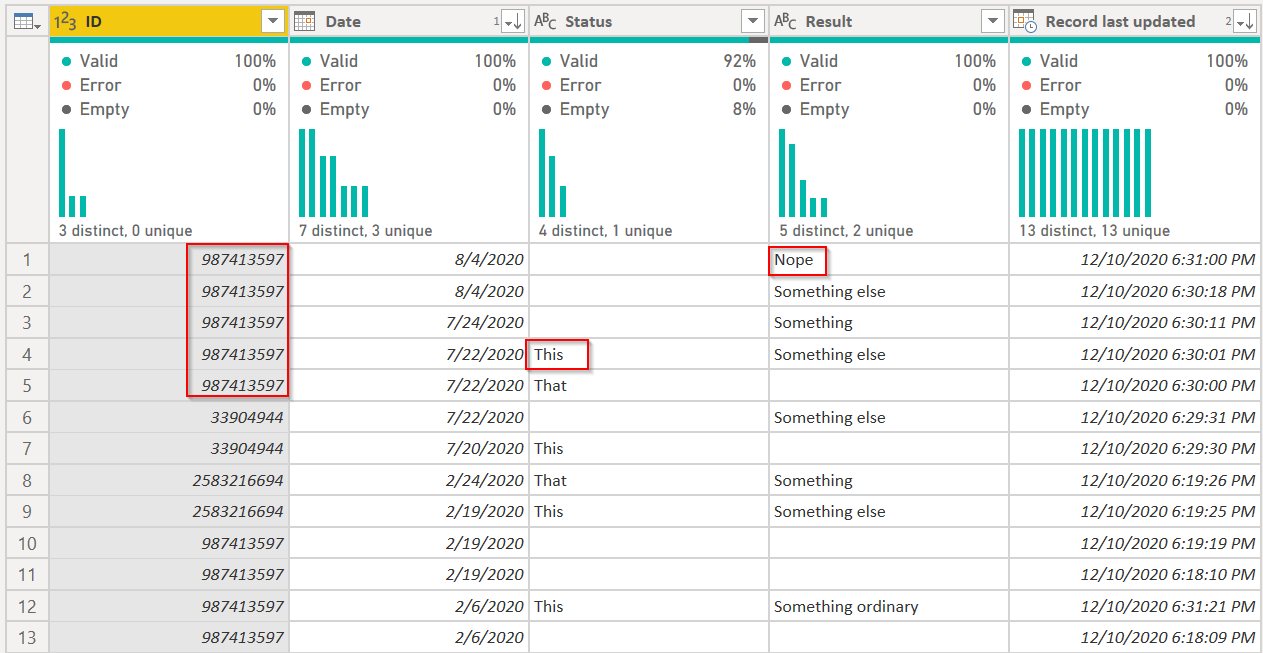This screenshot has height=653, width=1263.
Task: Select the date 7/24/2020 cell
Action: (x=409, y=323)
